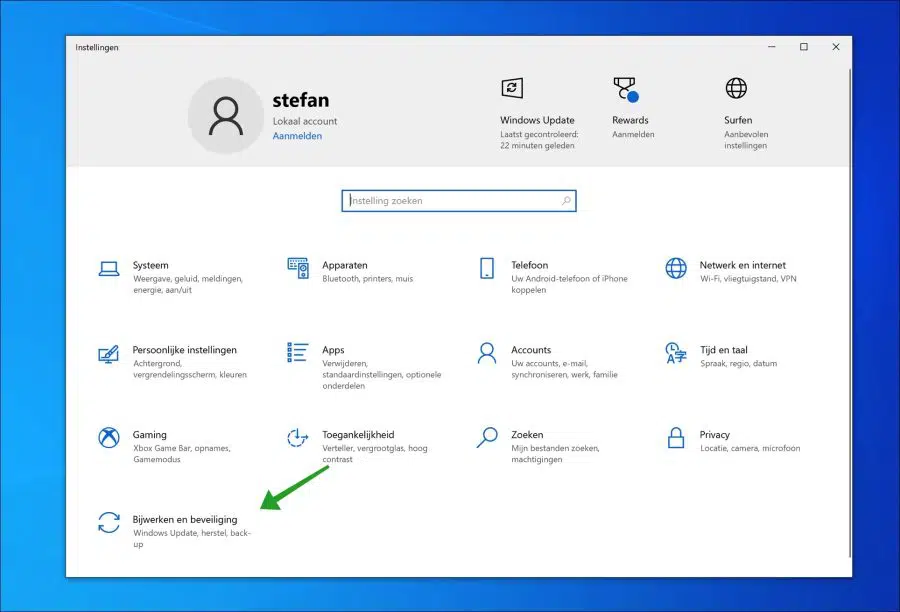The height and width of the screenshot is (612, 900).
Task: Click the Rewards label in header
Action: [x=630, y=120]
